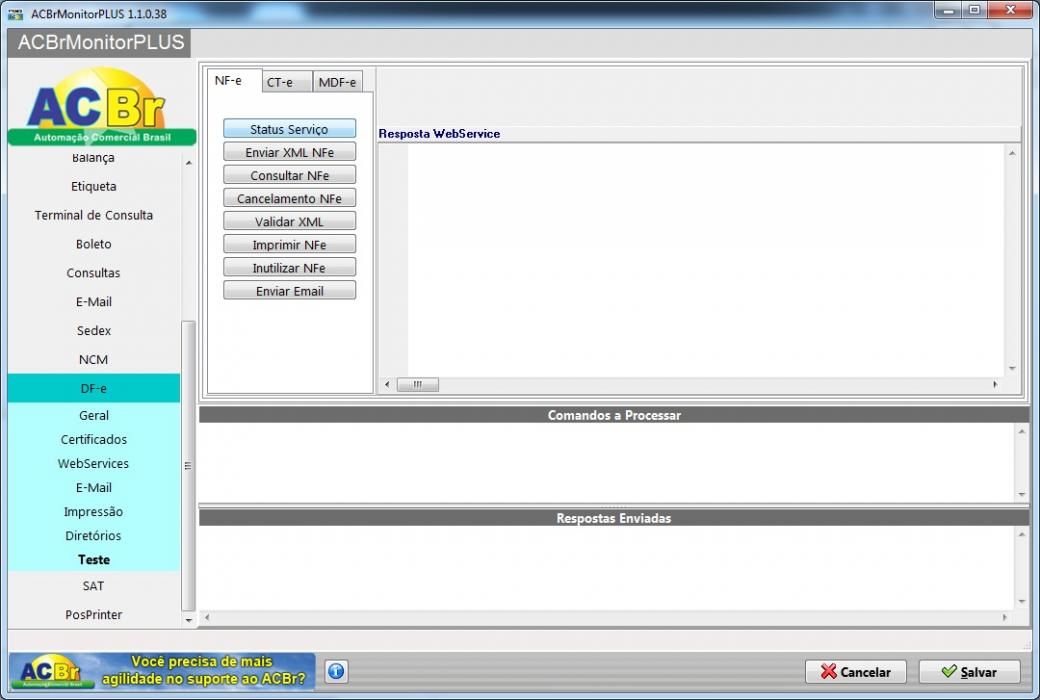This screenshot has width=1040, height=700.
Task: Open Diretórios under DF-e
Action: tap(94, 535)
